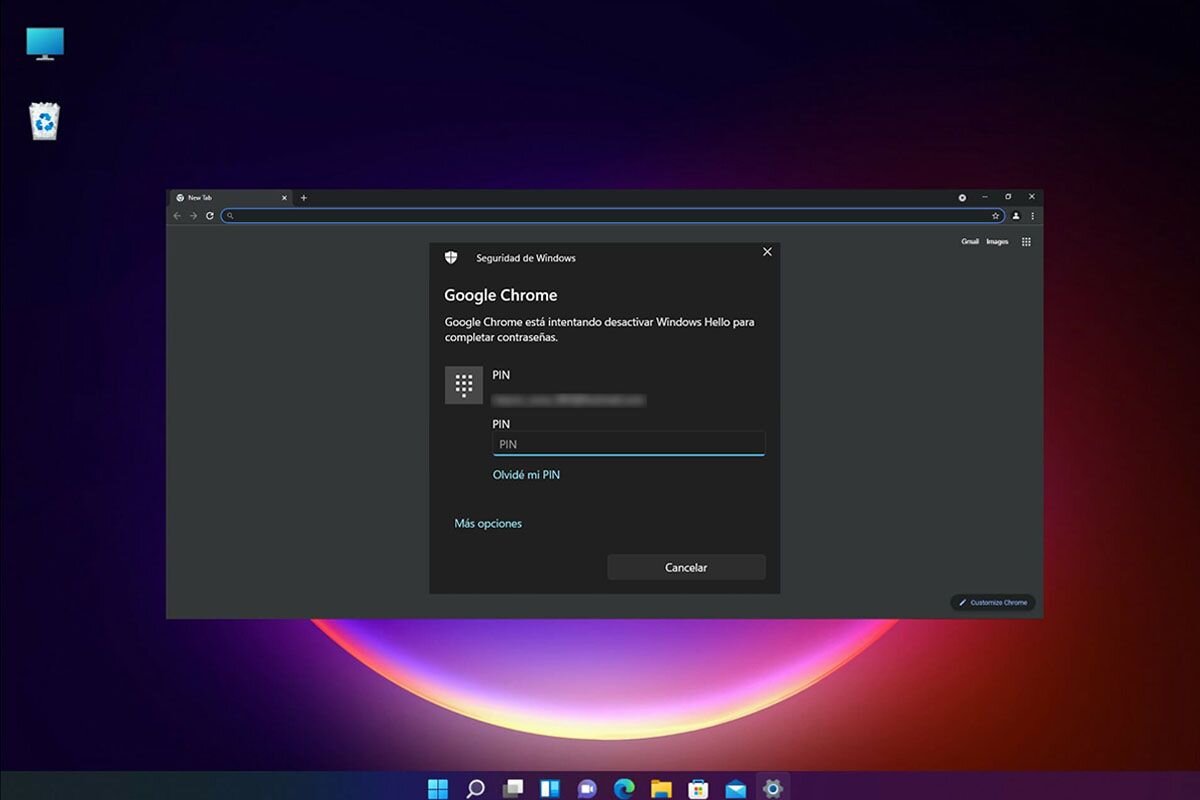Go back in Chrome
The image size is (1200, 800).
(178, 215)
